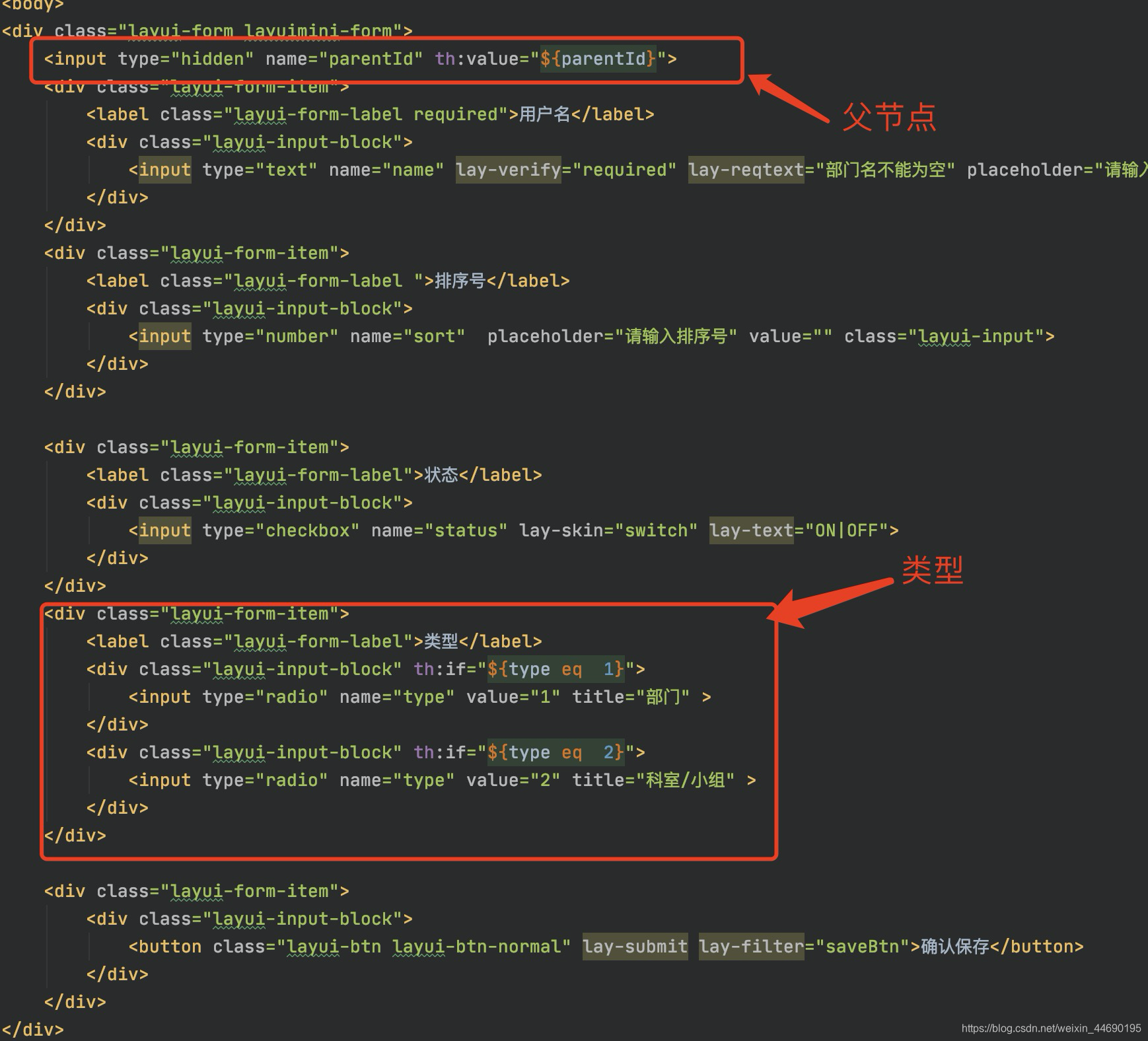Viewport: 1148px width, 1041px height.
Task: Click the last closing </div> tag
Action: (33, 1030)
